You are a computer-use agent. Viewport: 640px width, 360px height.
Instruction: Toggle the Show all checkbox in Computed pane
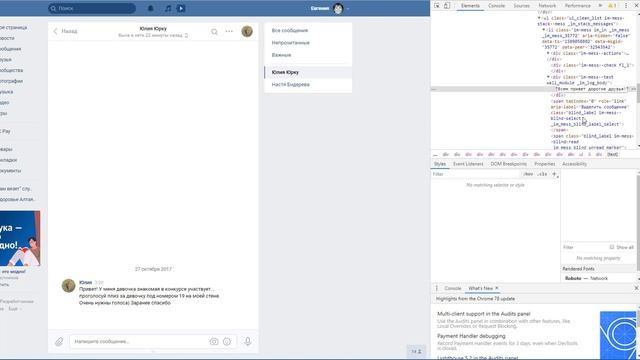click(x=611, y=247)
